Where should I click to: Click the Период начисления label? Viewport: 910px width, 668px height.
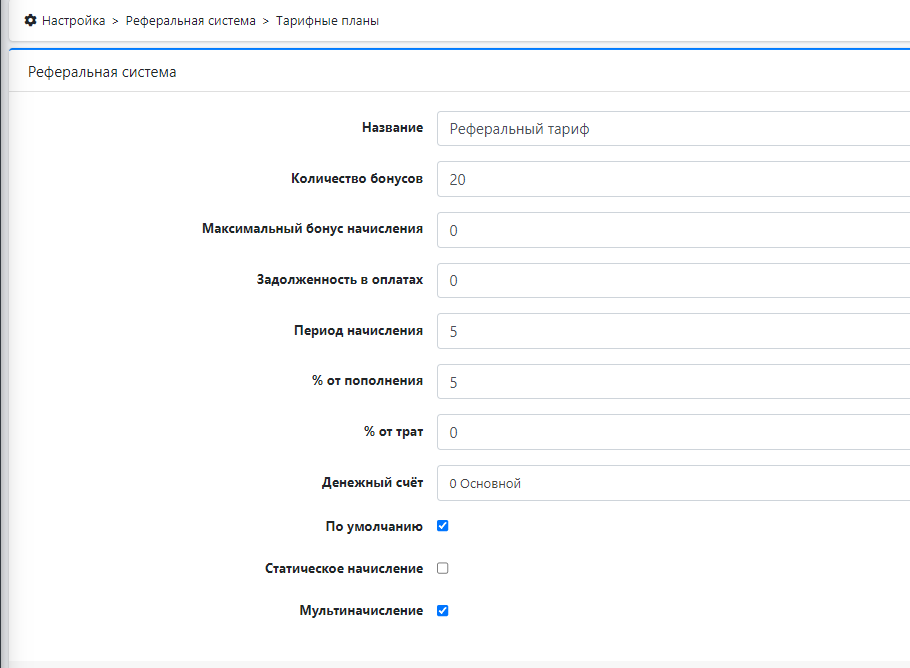(357, 331)
